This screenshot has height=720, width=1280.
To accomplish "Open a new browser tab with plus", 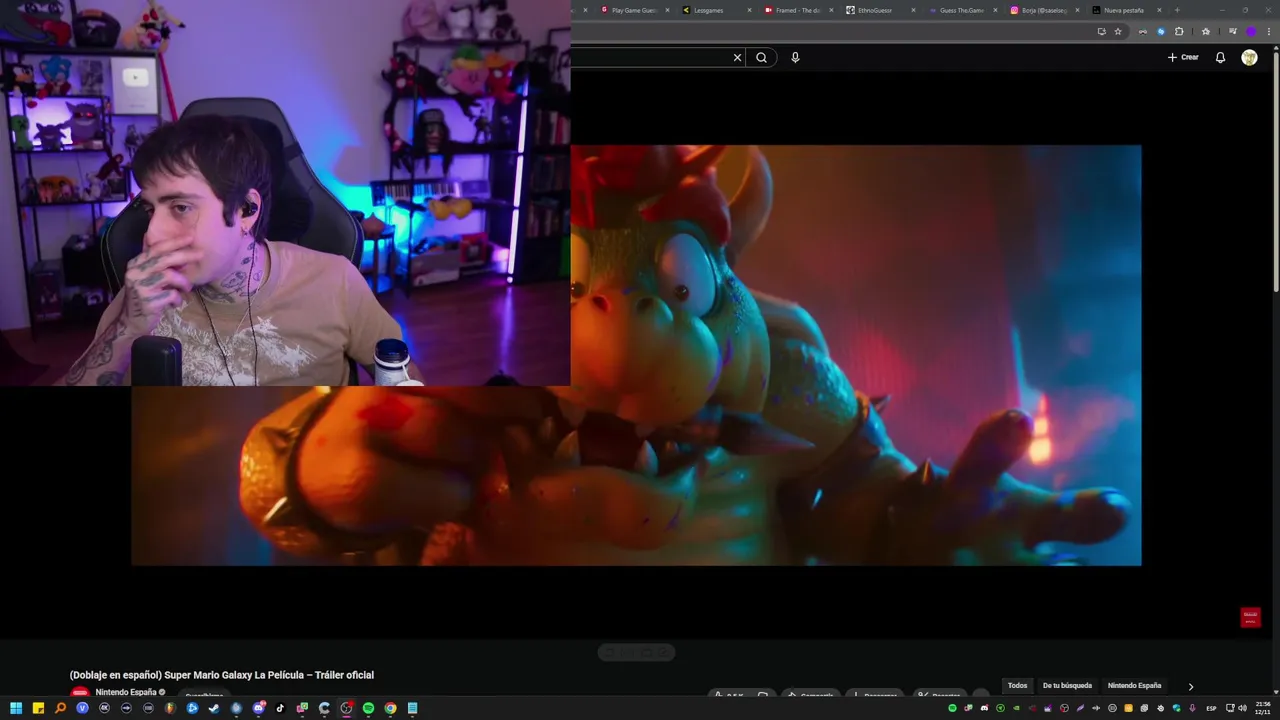I will (1177, 10).
